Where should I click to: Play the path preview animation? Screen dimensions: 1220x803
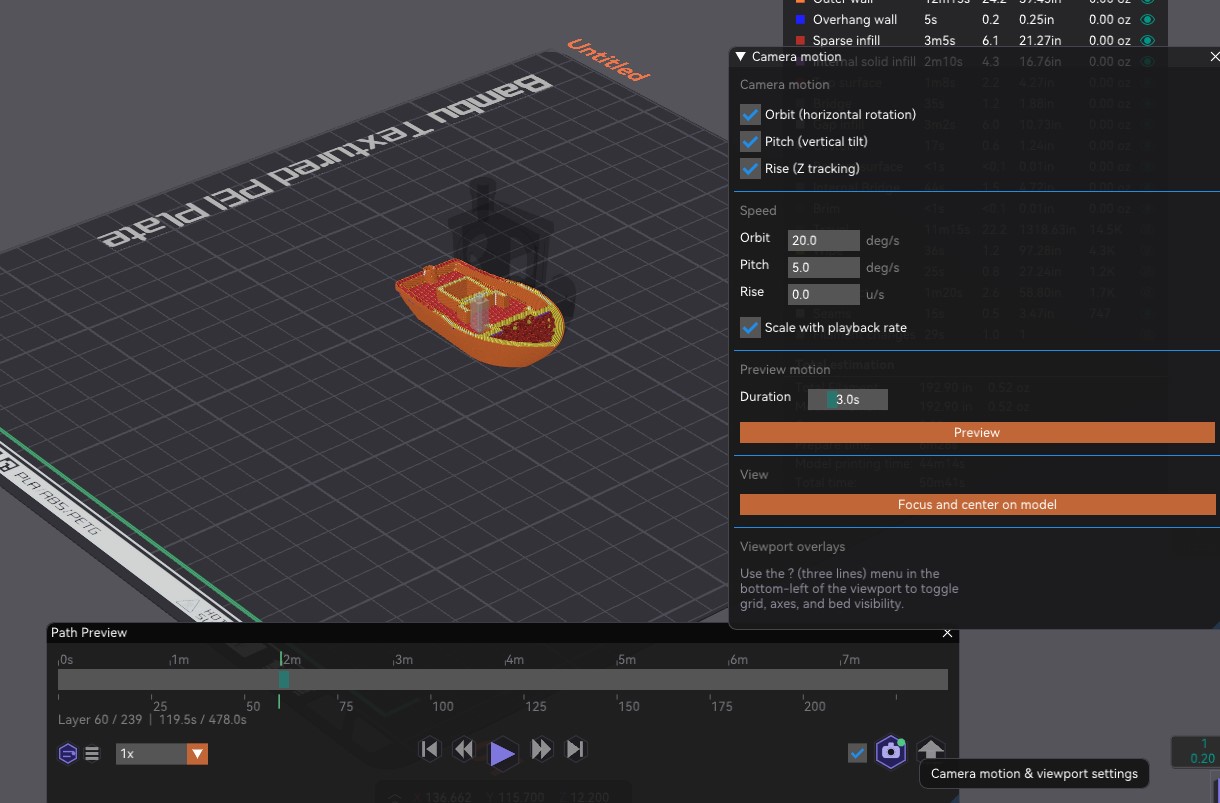point(502,753)
